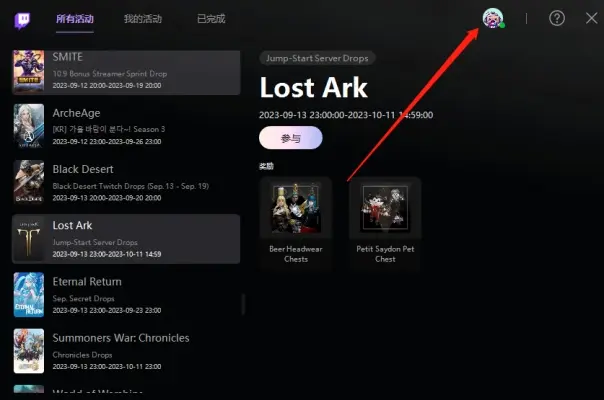Click the Jump-Start Server Drops tag

pos(317,58)
